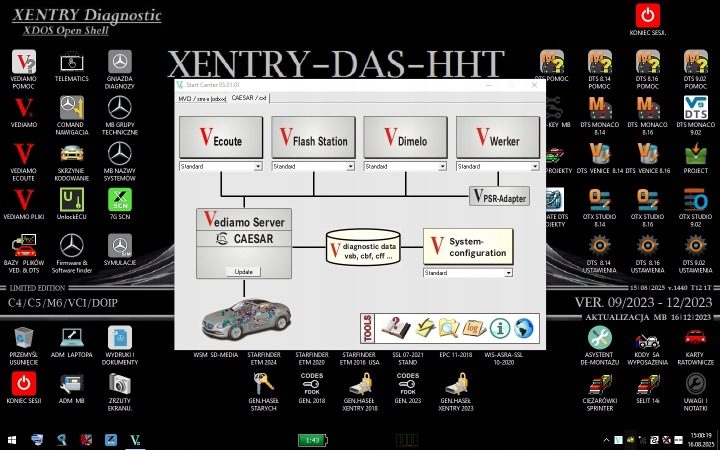Image resolution: width=720 pixels, height=450 pixels.
Task: Click the info tool icon
Action: 500,328
